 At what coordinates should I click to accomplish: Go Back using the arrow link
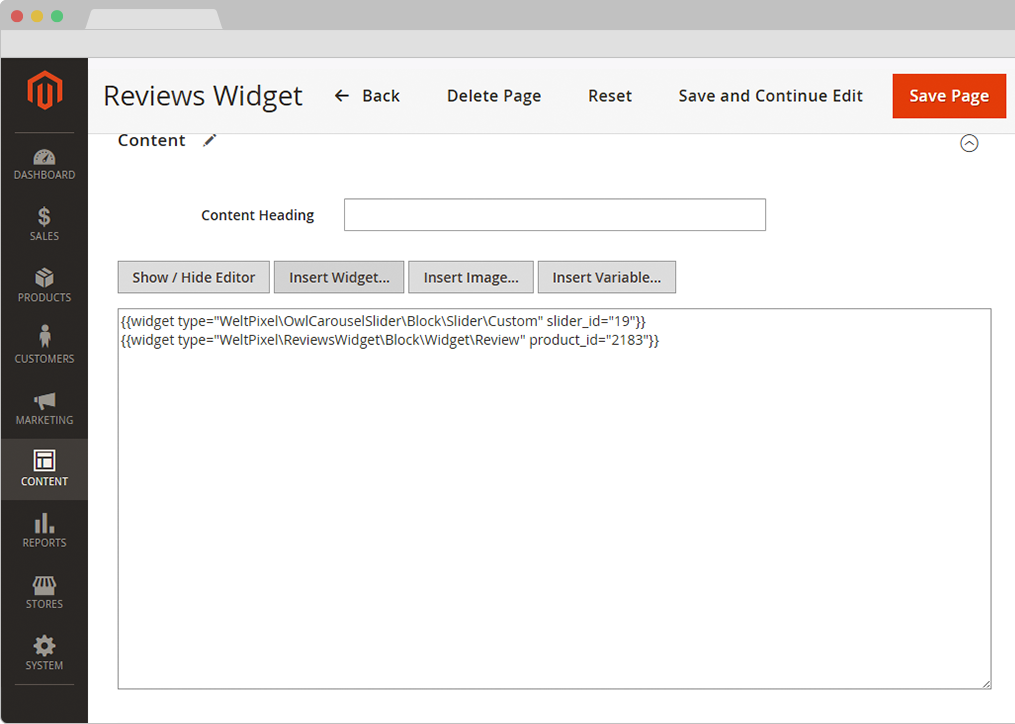coord(367,96)
